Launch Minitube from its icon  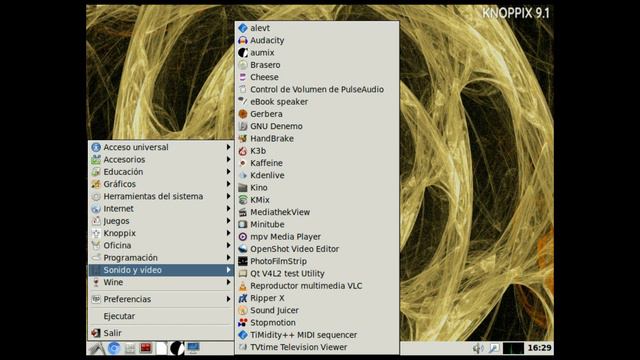(243, 224)
